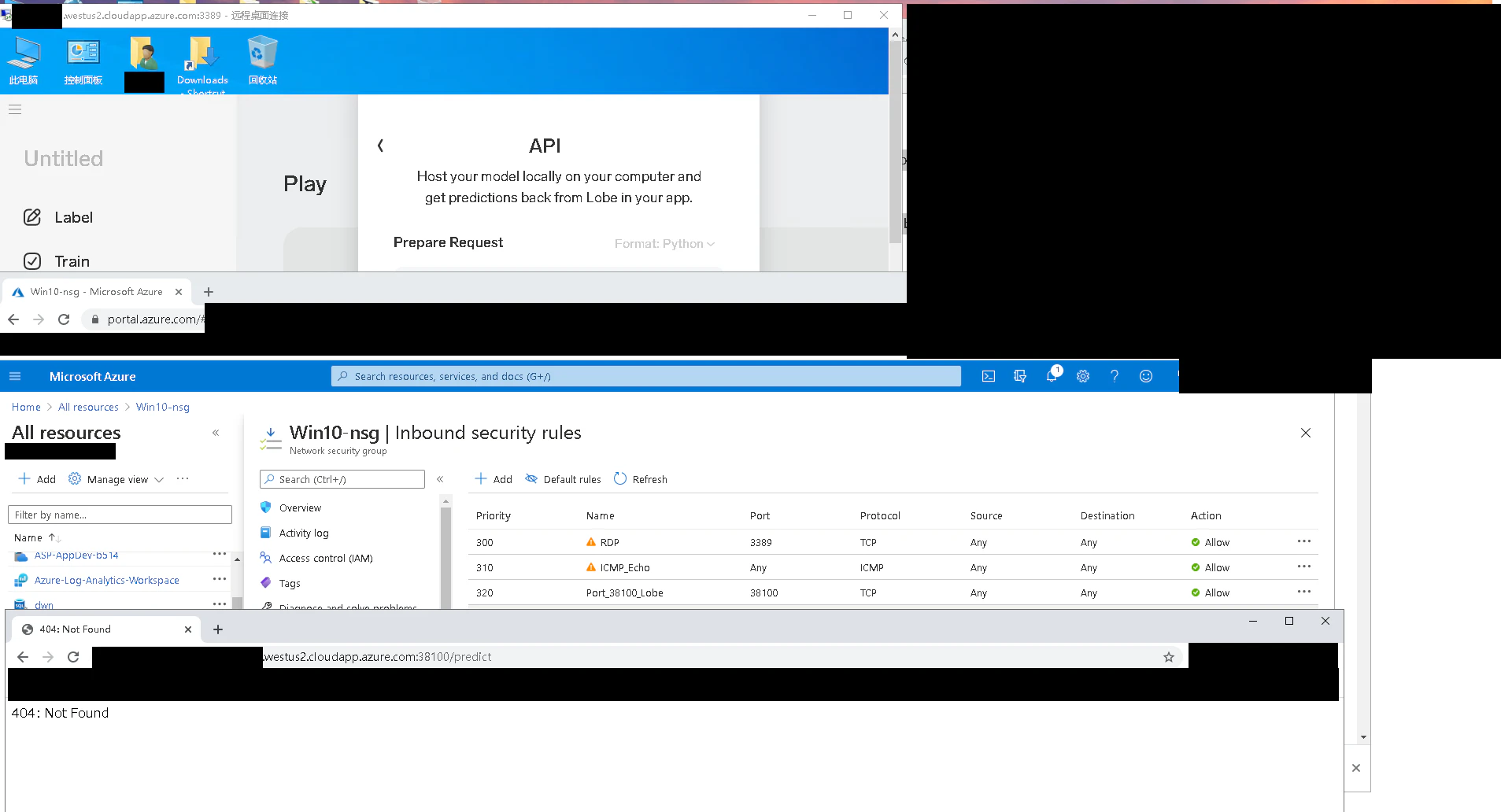Open the Azure Cloud Shell icon
The height and width of the screenshot is (812, 1501).
coord(989,376)
